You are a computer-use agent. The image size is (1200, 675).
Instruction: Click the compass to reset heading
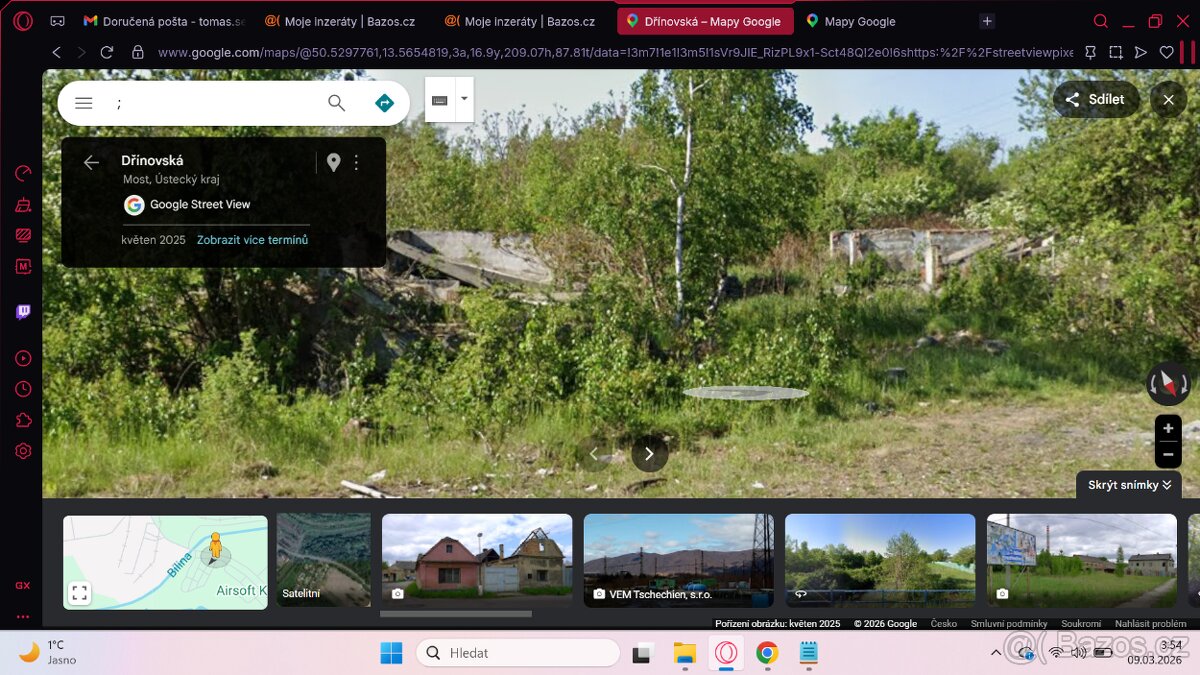coord(1168,383)
